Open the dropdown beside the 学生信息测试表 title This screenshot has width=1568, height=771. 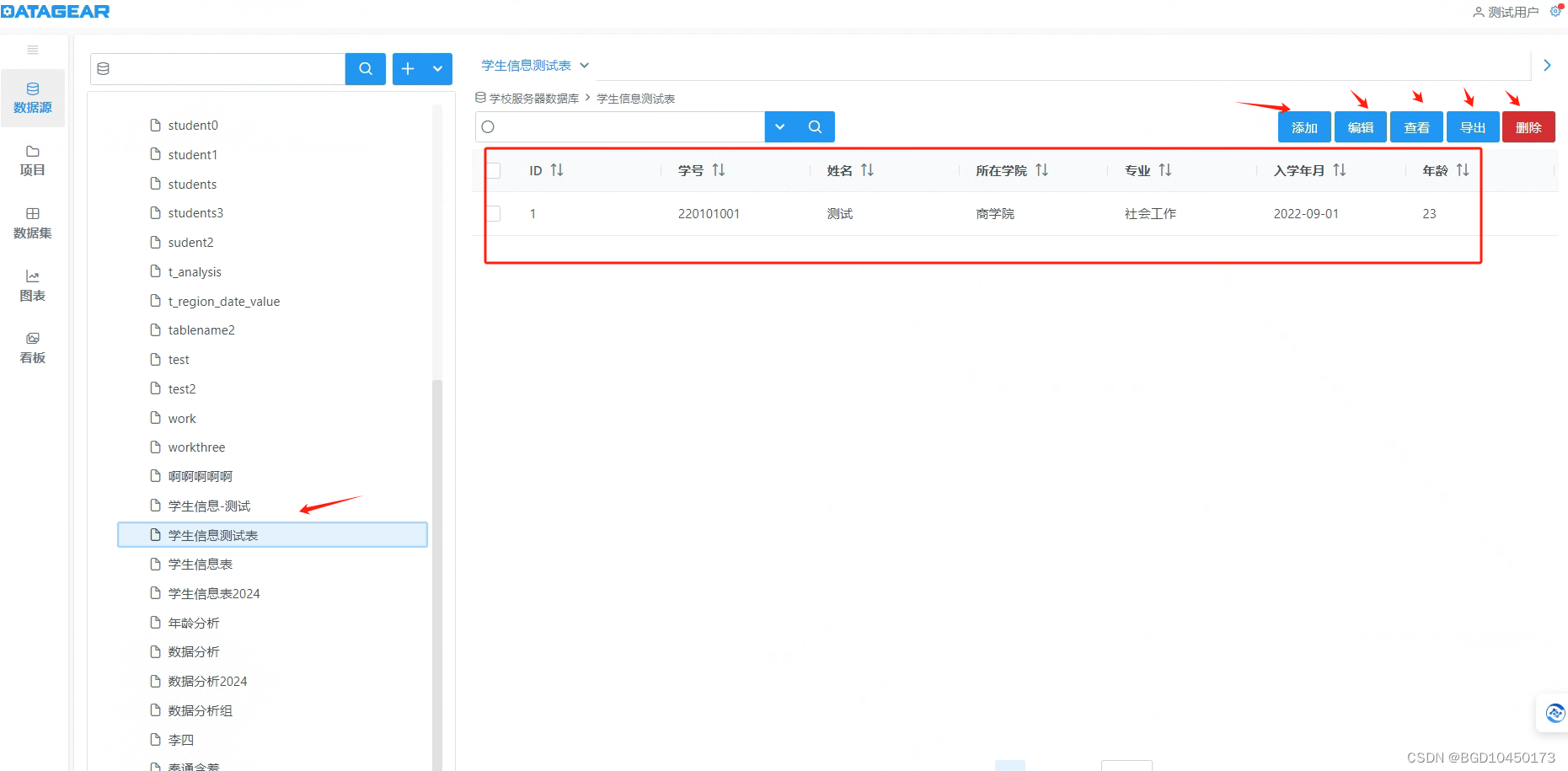(x=585, y=65)
